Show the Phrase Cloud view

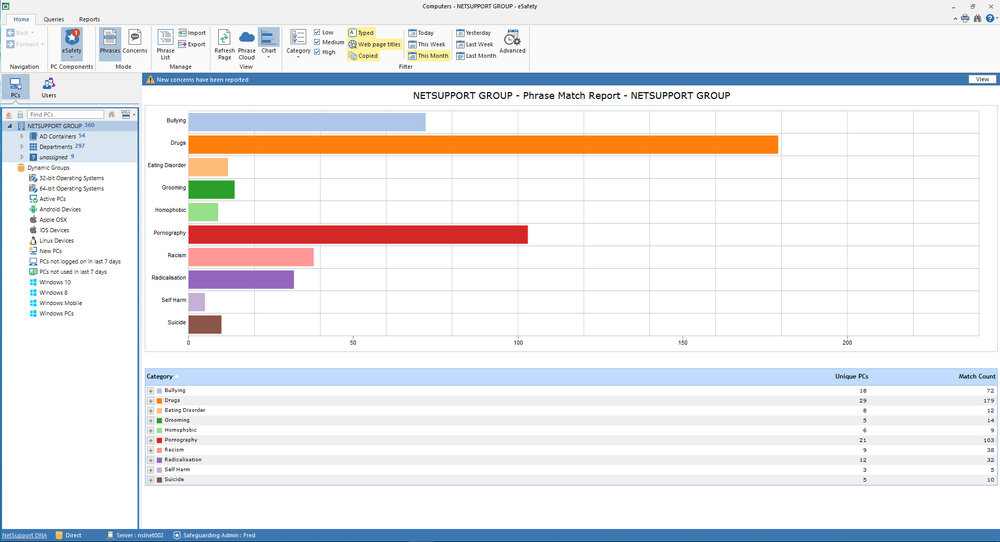pos(247,44)
